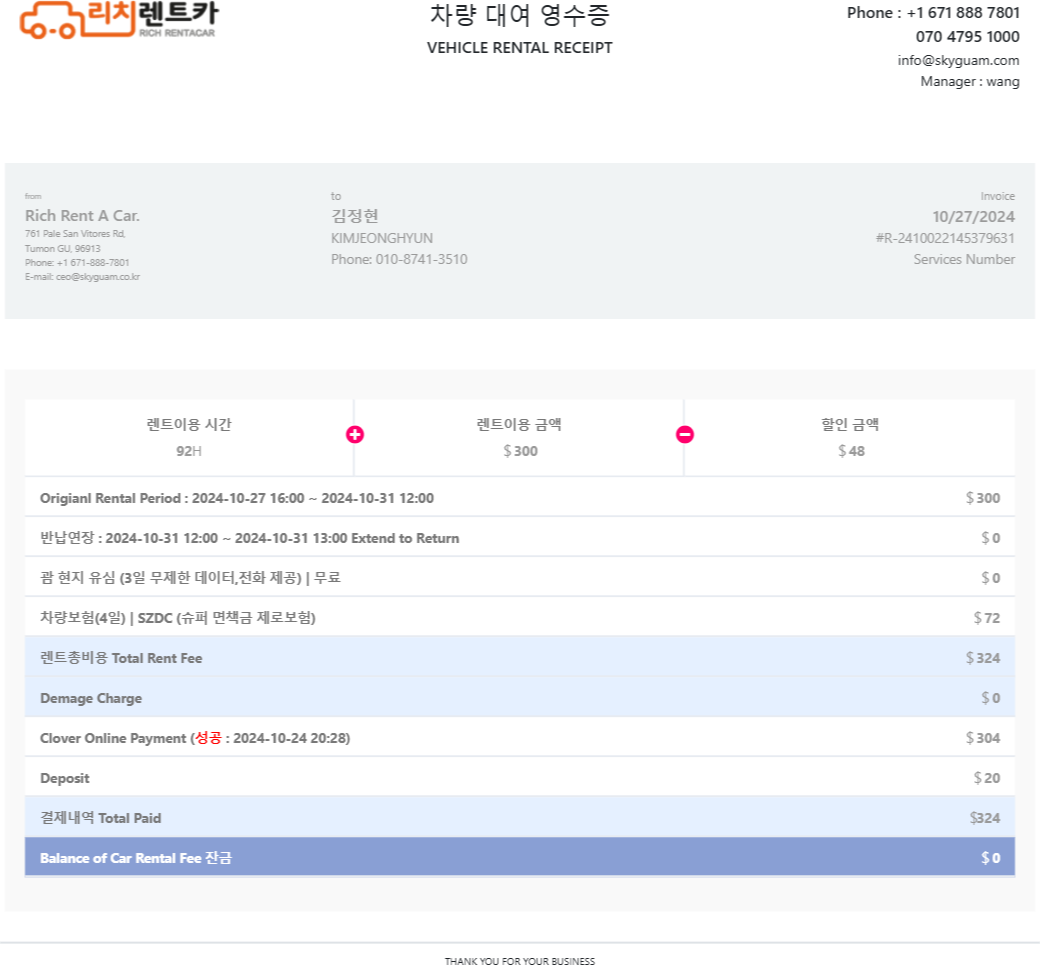The width and height of the screenshot is (1040, 969).
Task: Select the Original Rental Period row
Action: (x=520, y=497)
